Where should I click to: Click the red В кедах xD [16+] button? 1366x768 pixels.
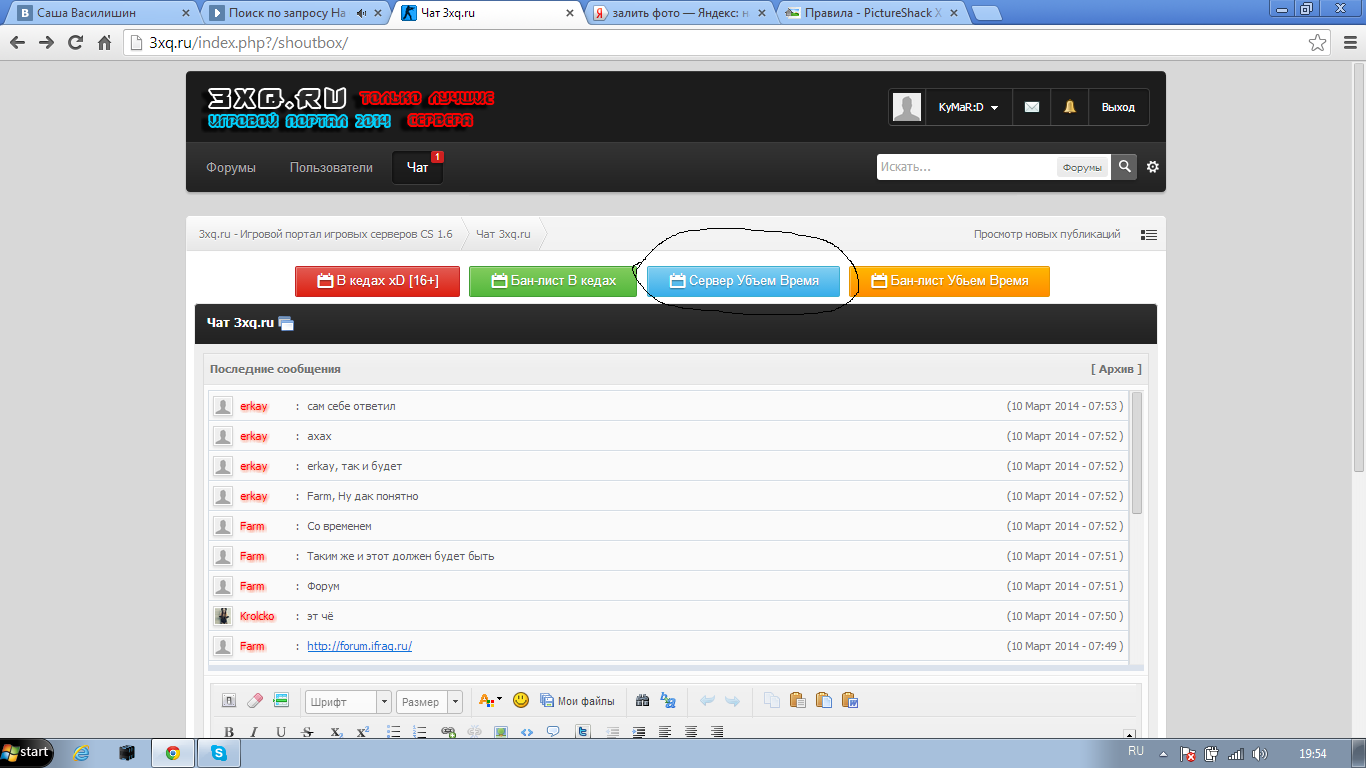(x=377, y=281)
